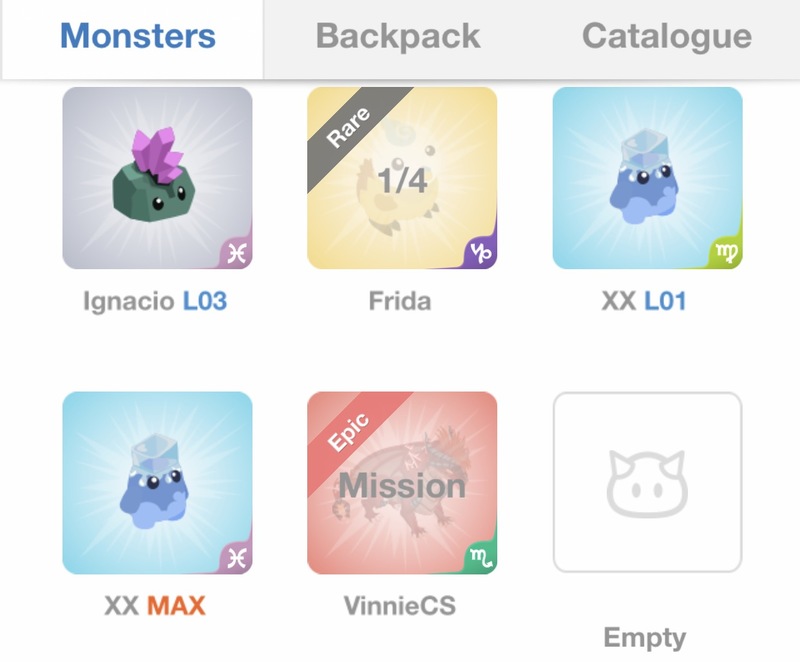The width and height of the screenshot is (800, 662).
Task: Select Ignacio's green rock monster card
Action: point(157,177)
